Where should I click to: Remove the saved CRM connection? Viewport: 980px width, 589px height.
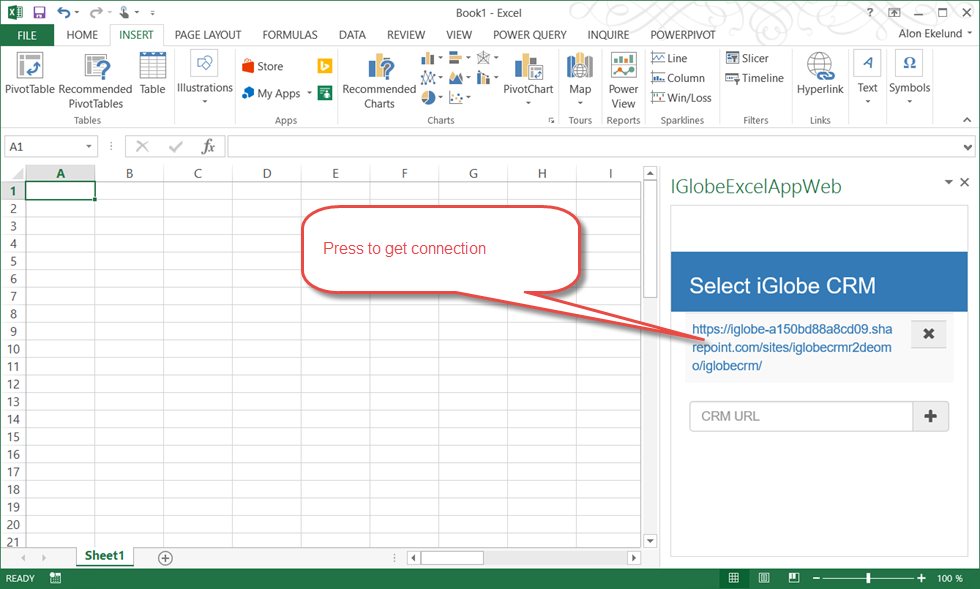(929, 334)
